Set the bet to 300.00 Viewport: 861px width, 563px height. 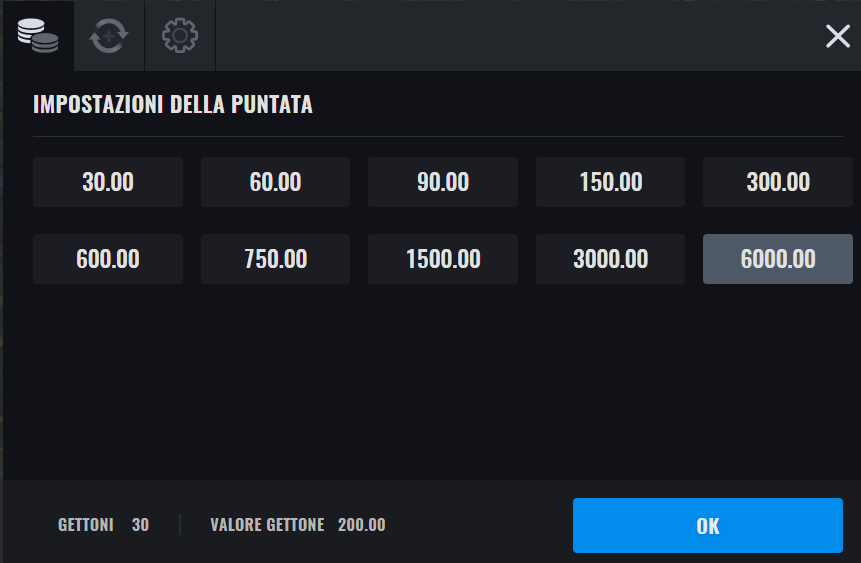pyautogui.click(x=778, y=182)
